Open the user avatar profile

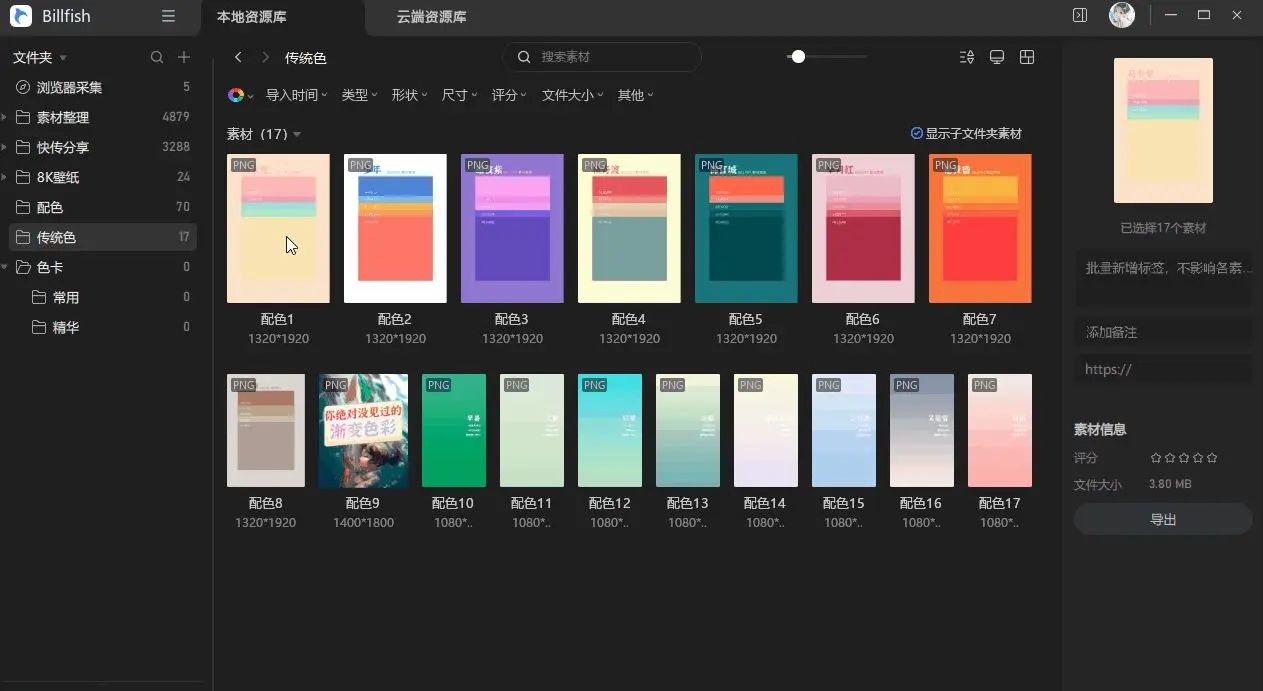(1121, 16)
